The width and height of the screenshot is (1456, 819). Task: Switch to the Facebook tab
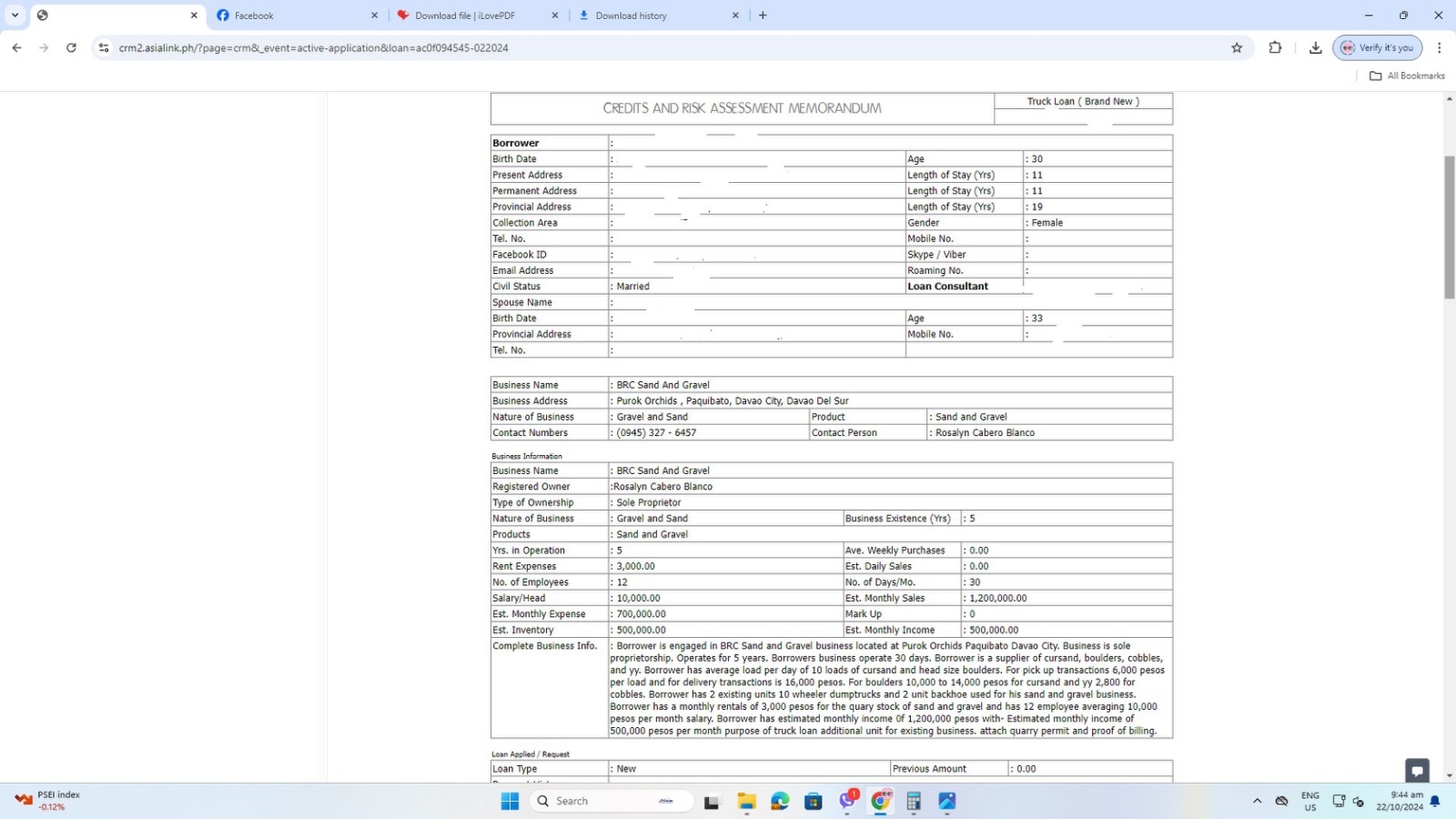[298, 15]
